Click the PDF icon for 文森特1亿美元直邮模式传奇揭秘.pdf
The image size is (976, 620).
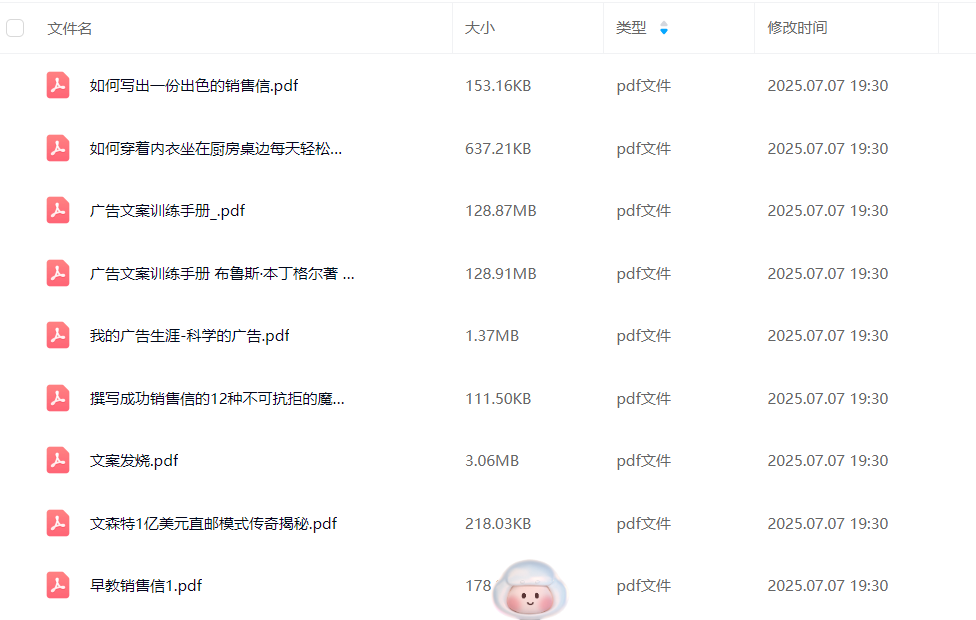click(x=58, y=523)
